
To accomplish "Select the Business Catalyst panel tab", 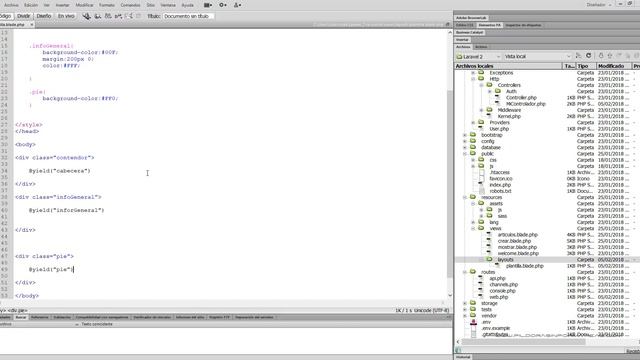I will [469, 32].
